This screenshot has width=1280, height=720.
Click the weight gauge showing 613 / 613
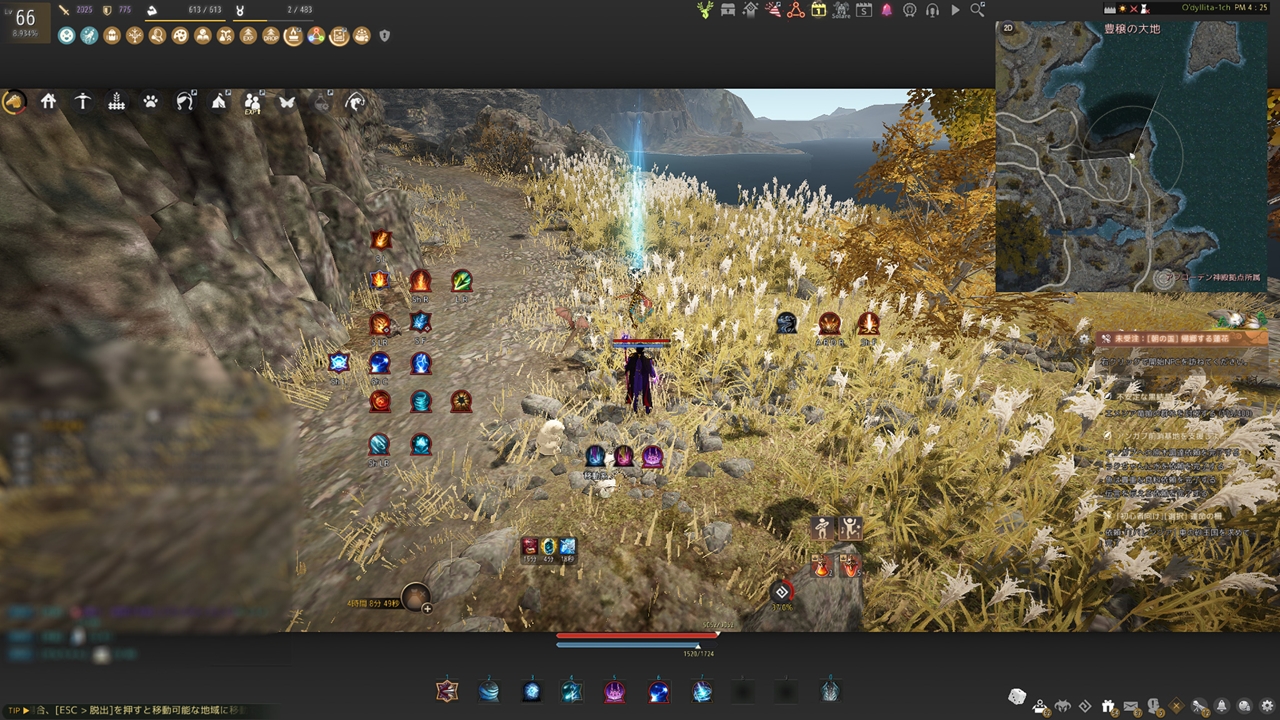188,15
